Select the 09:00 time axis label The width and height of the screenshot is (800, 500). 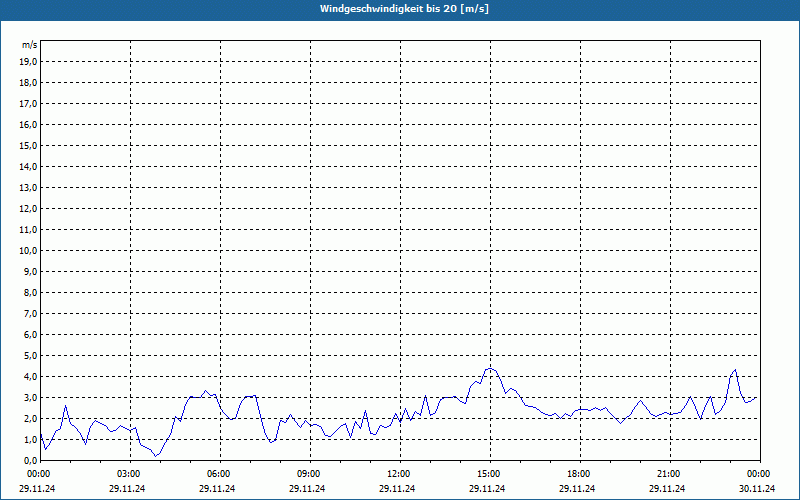click(x=308, y=473)
